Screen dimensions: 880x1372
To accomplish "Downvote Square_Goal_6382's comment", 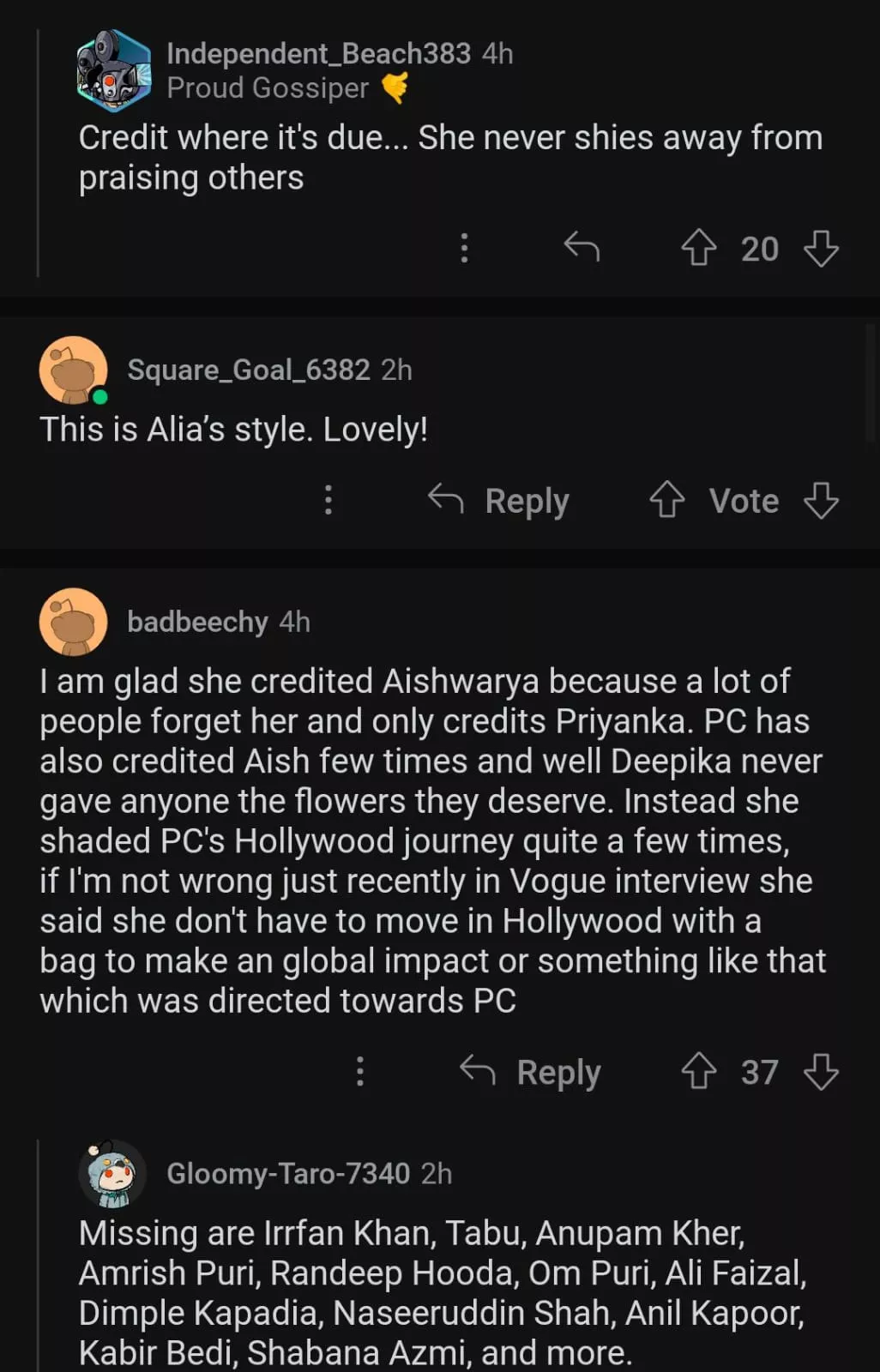I will coord(821,500).
